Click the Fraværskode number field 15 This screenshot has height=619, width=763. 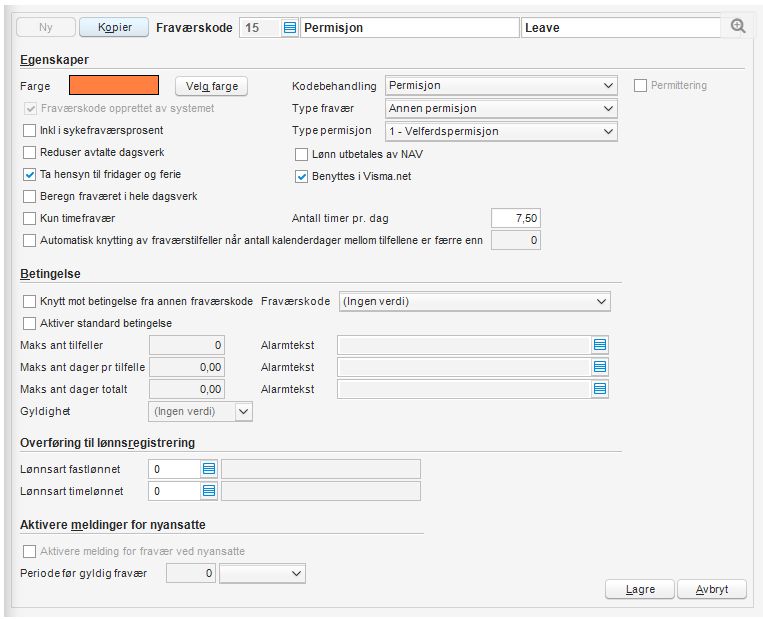(x=260, y=28)
